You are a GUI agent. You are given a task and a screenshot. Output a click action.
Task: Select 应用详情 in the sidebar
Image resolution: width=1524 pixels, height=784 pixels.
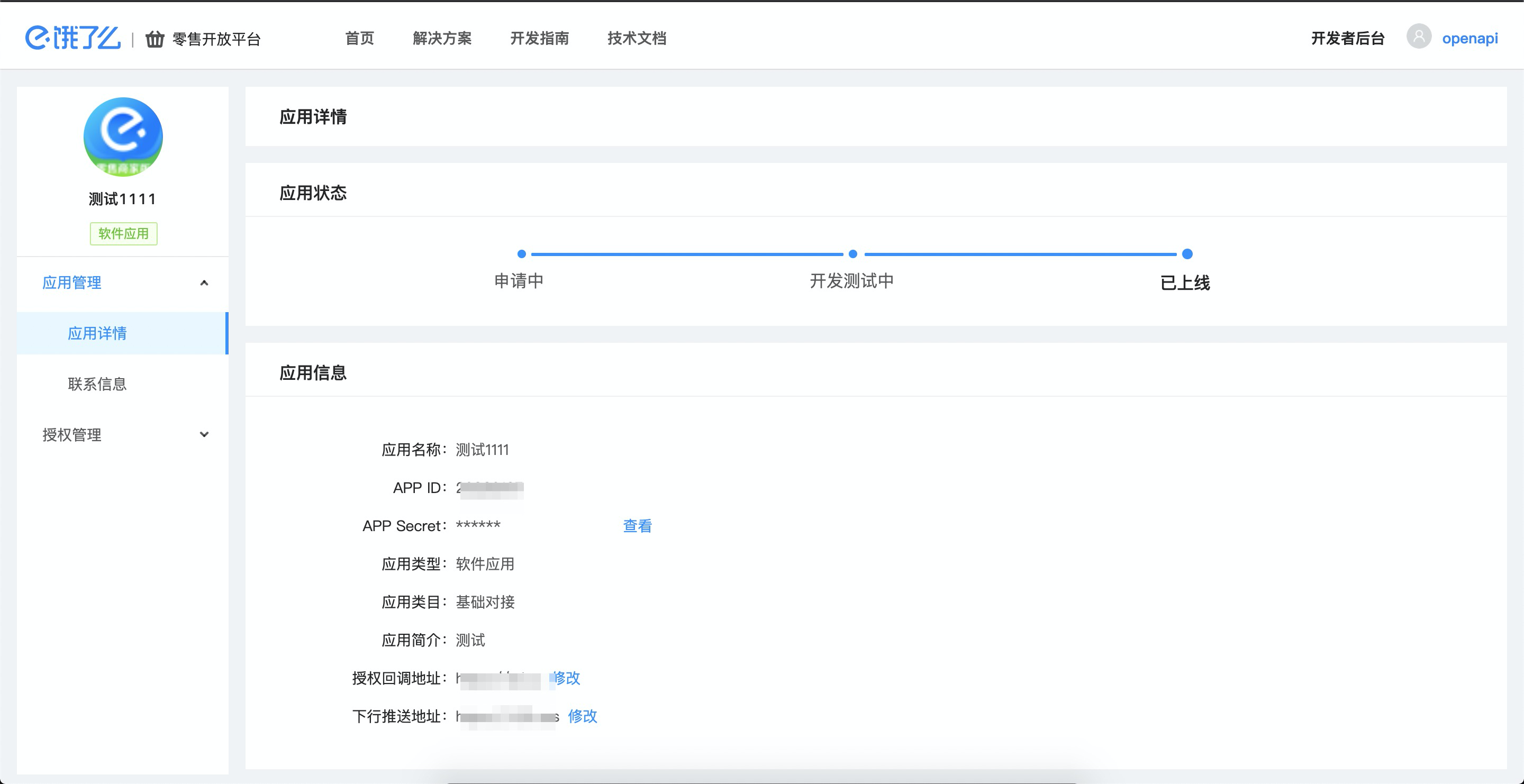pyautogui.click(x=97, y=333)
